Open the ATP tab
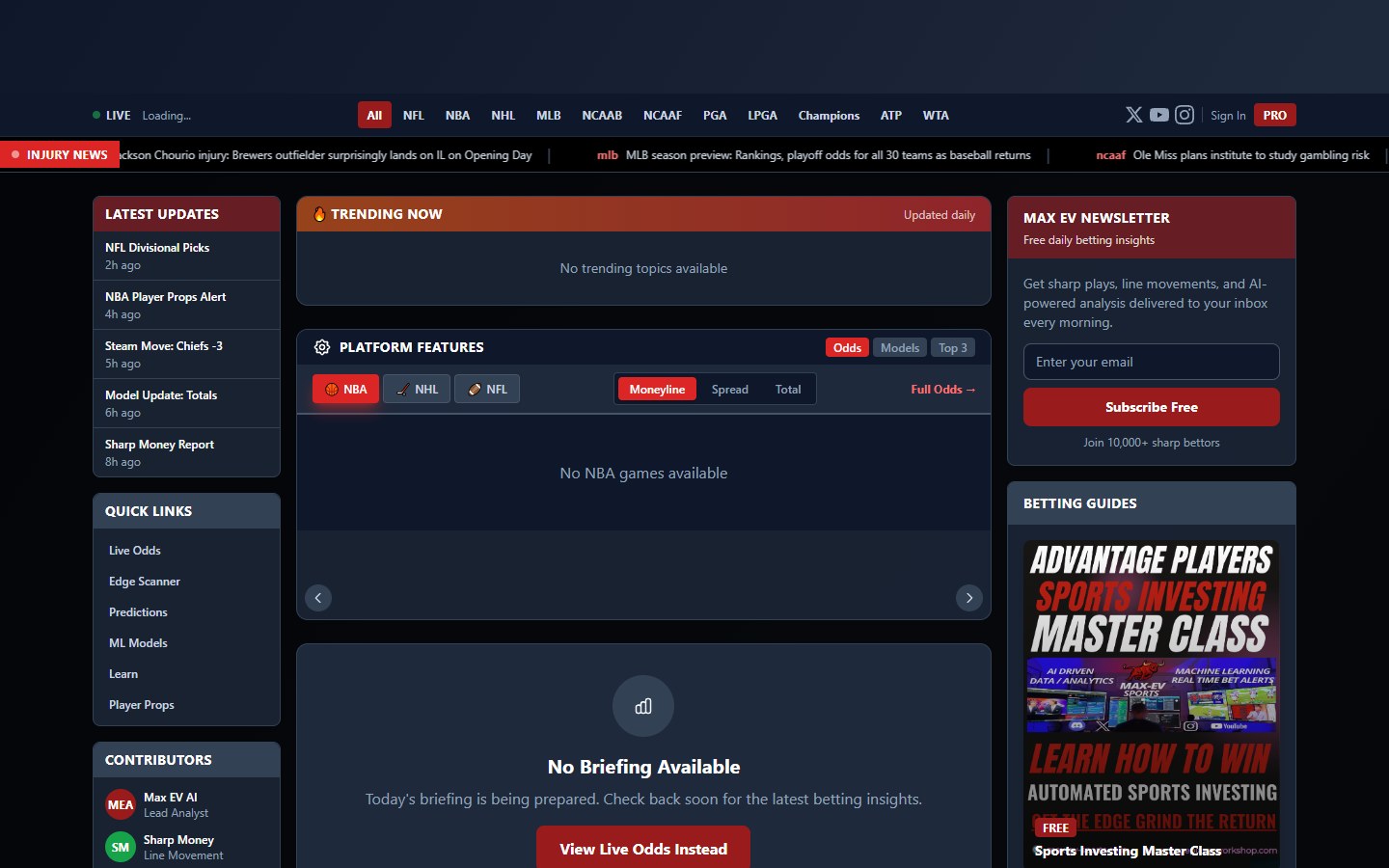1389x868 pixels. pyautogui.click(x=891, y=115)
